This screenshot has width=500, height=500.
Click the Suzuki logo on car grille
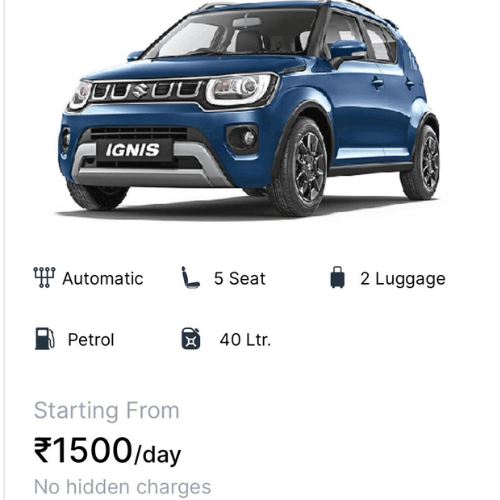(x=140, y=90)
